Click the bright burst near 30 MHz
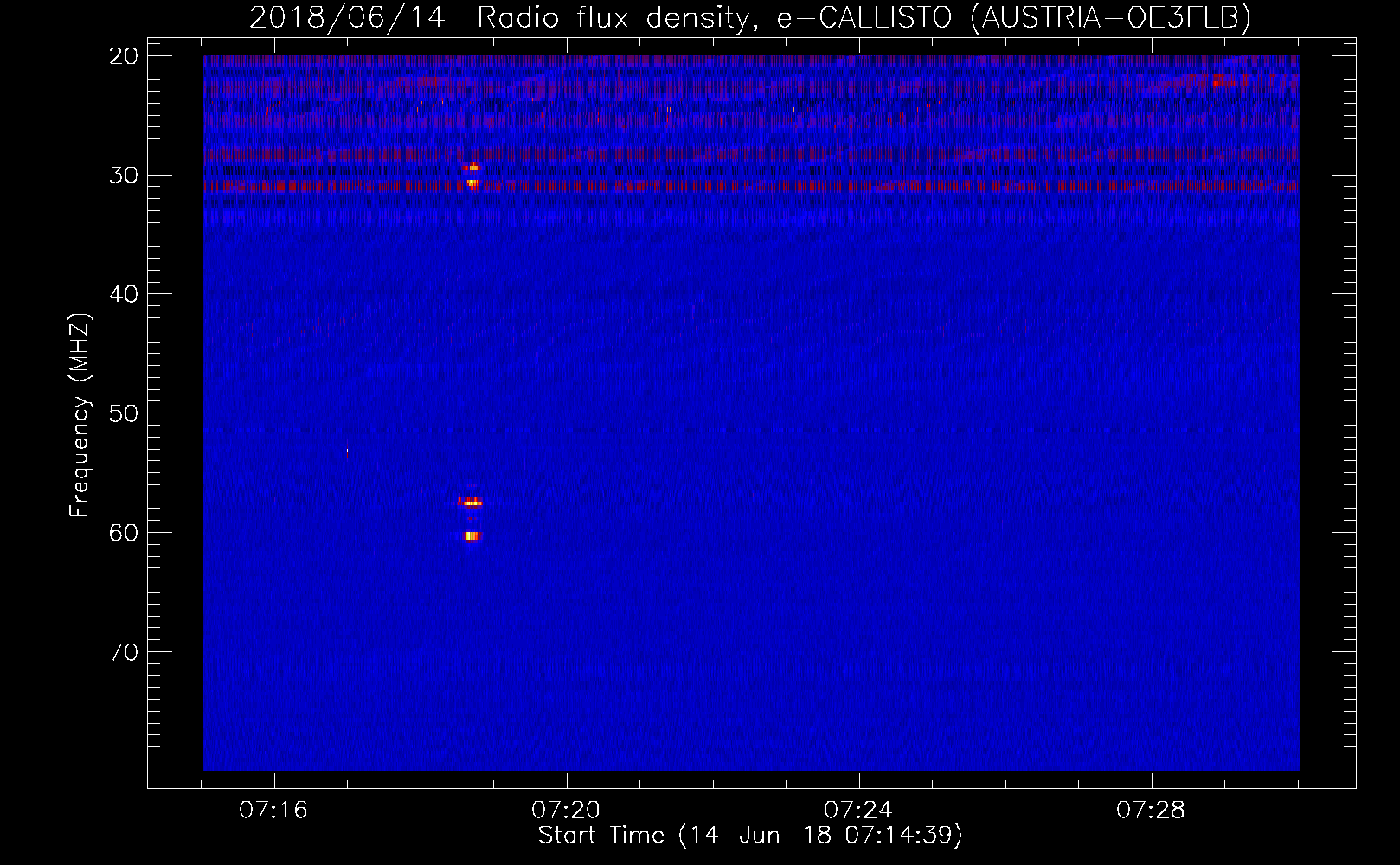1400x865 pixels. (x=472, y=175)
